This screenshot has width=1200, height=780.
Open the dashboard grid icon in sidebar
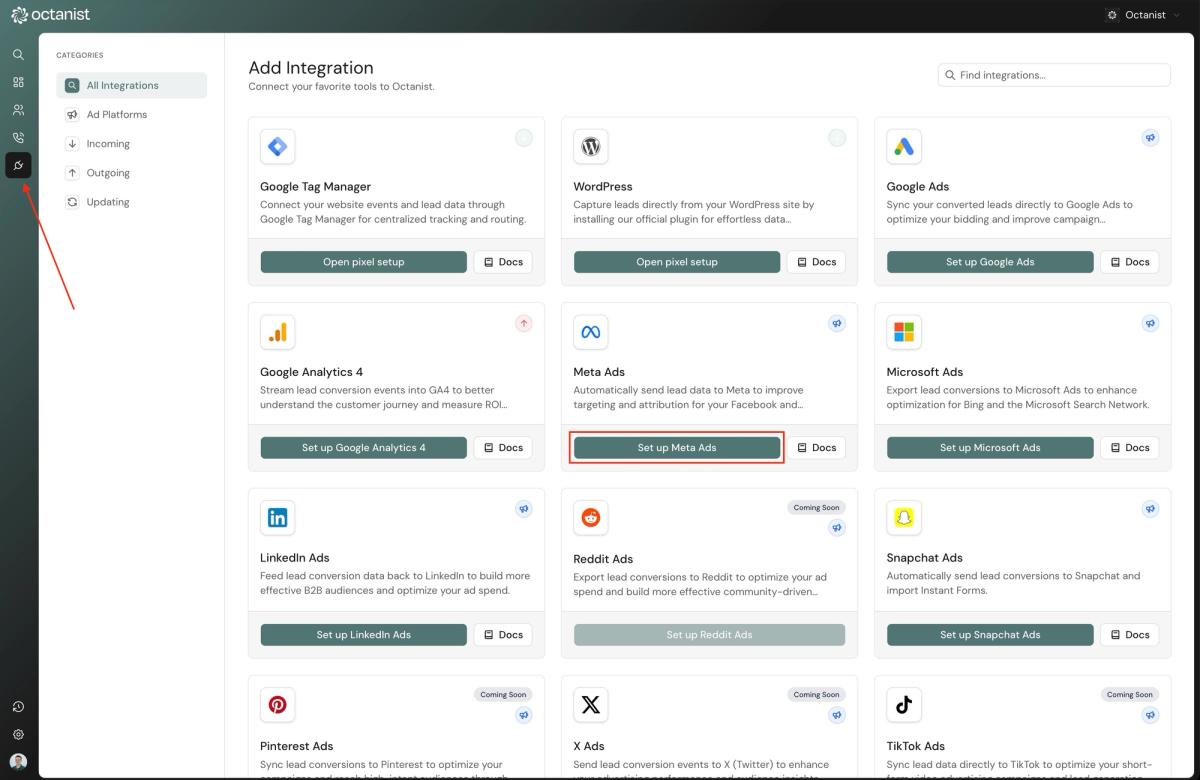click(18, 82)
